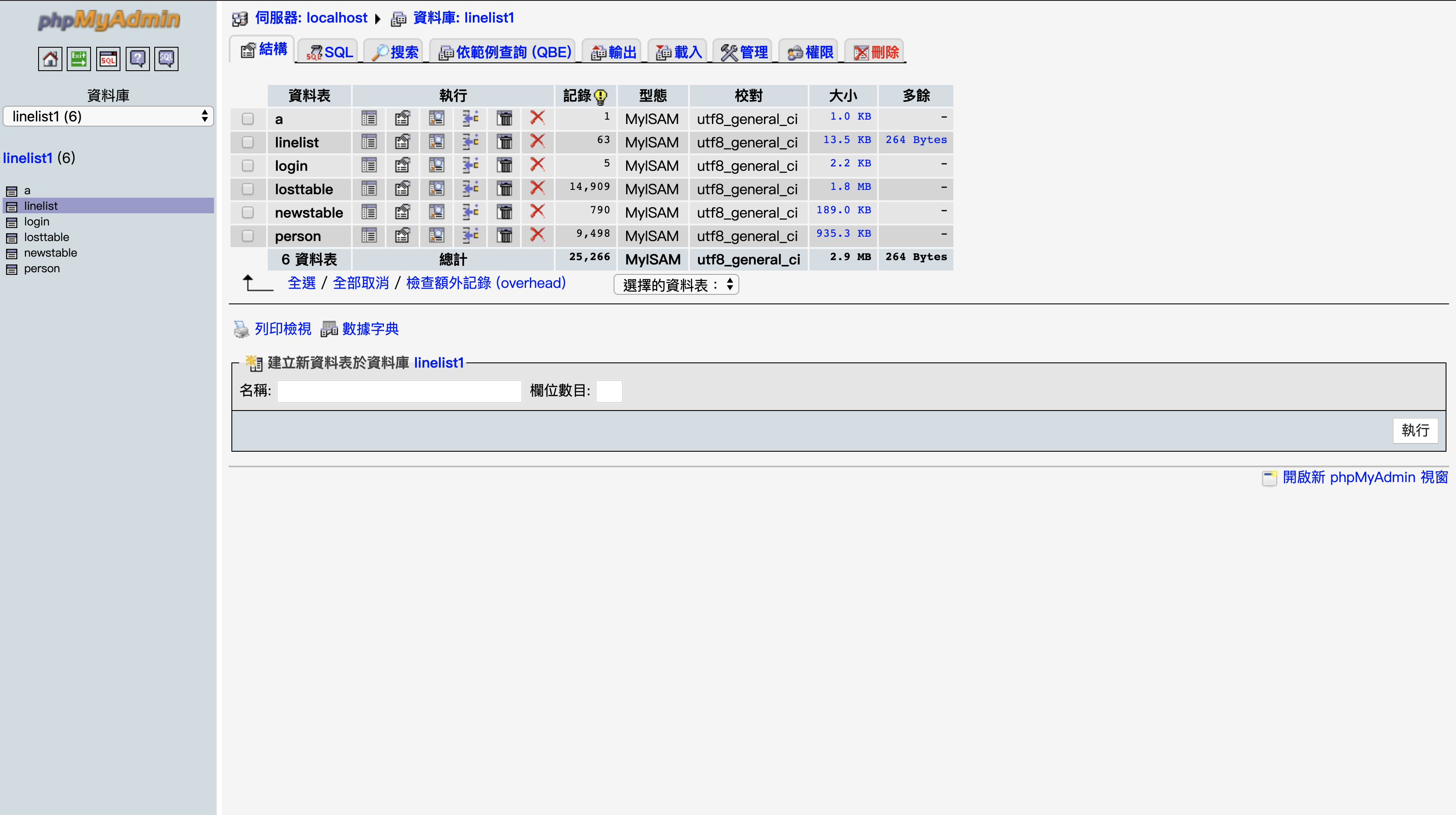Click the green Exit logout icon
Screen dimensions: 1456x815
pos(78,59)
